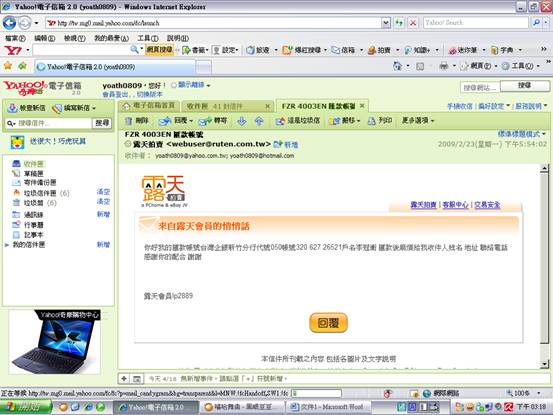This screenshot has height=415, width=553.
Task: Click the Yahoo Search magnifier icon in IE
Action: 536,23
